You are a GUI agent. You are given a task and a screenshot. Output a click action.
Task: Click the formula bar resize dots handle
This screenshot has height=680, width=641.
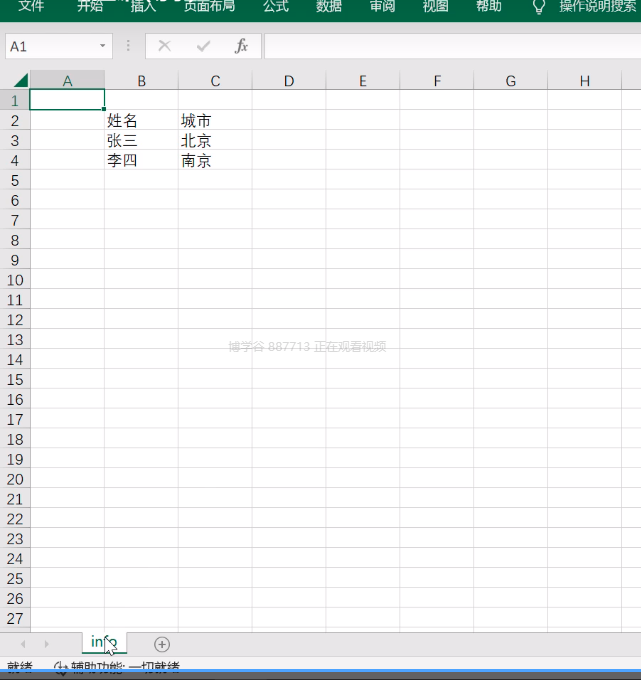128,46
